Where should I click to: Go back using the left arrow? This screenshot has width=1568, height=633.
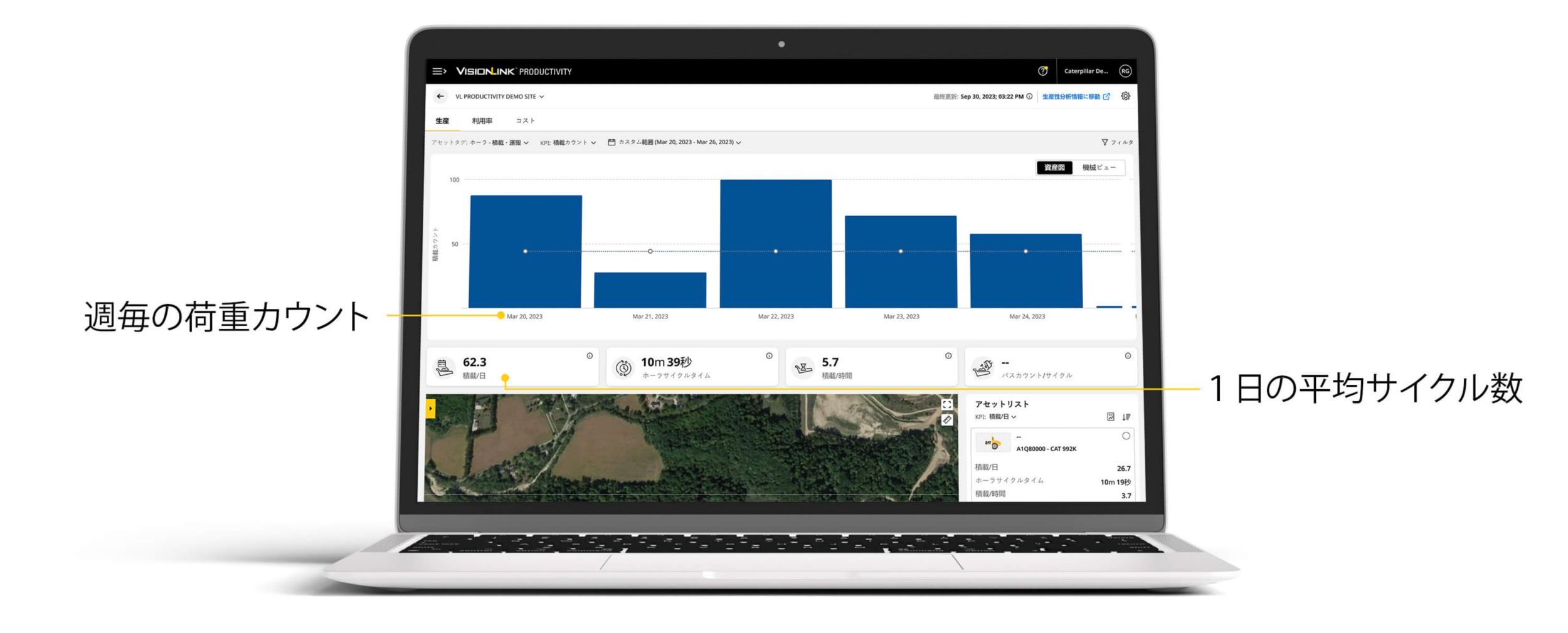click(440, 97)
